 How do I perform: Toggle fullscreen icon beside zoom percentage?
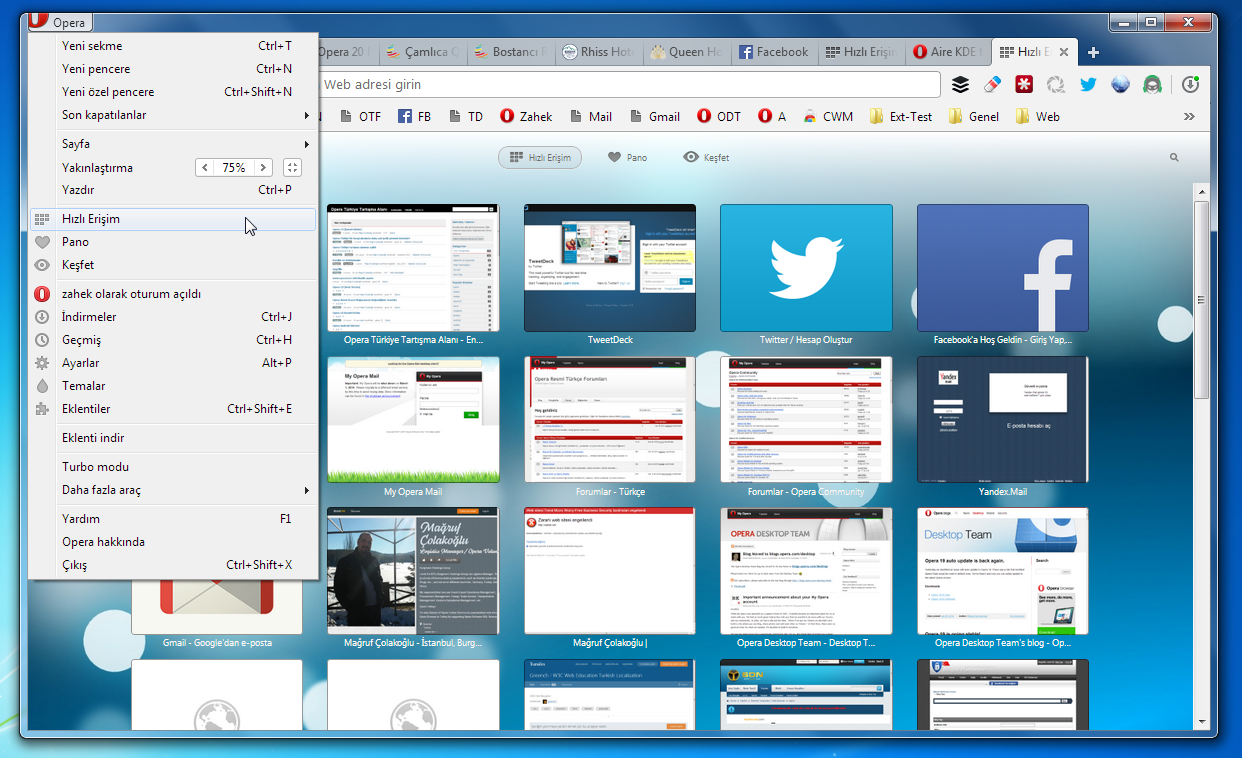(292, 168)
